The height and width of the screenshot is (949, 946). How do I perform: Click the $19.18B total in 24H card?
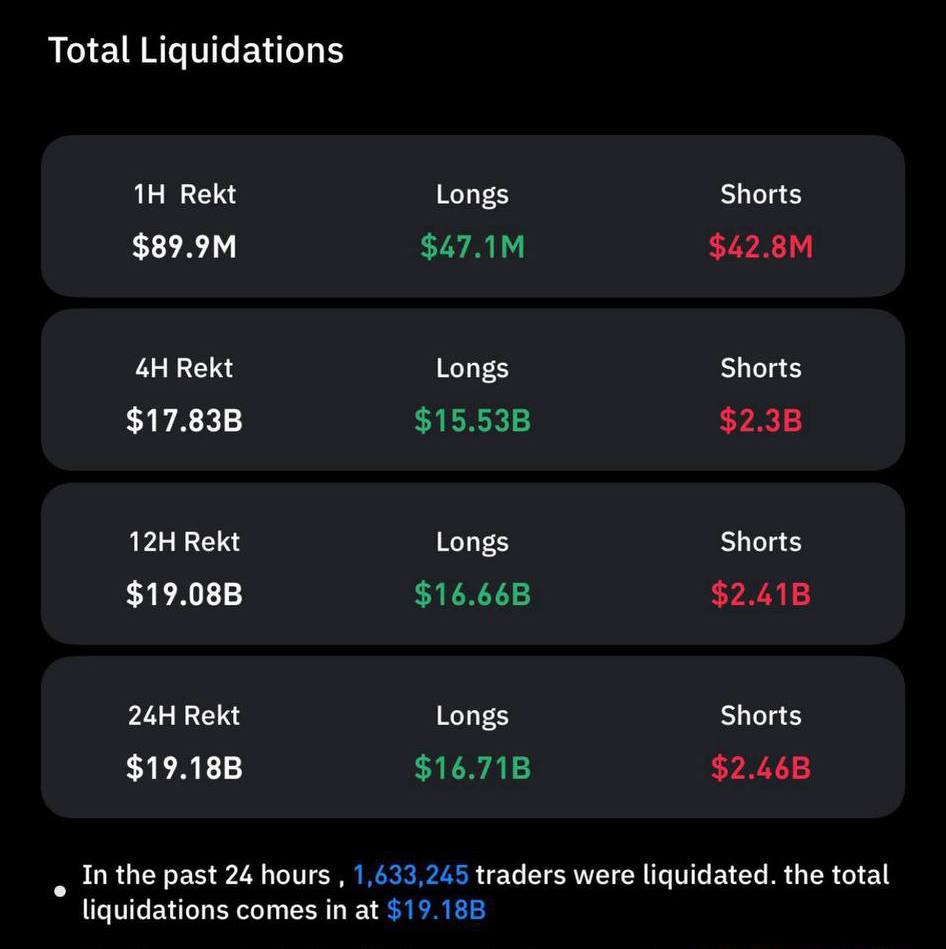coord(185,768)
